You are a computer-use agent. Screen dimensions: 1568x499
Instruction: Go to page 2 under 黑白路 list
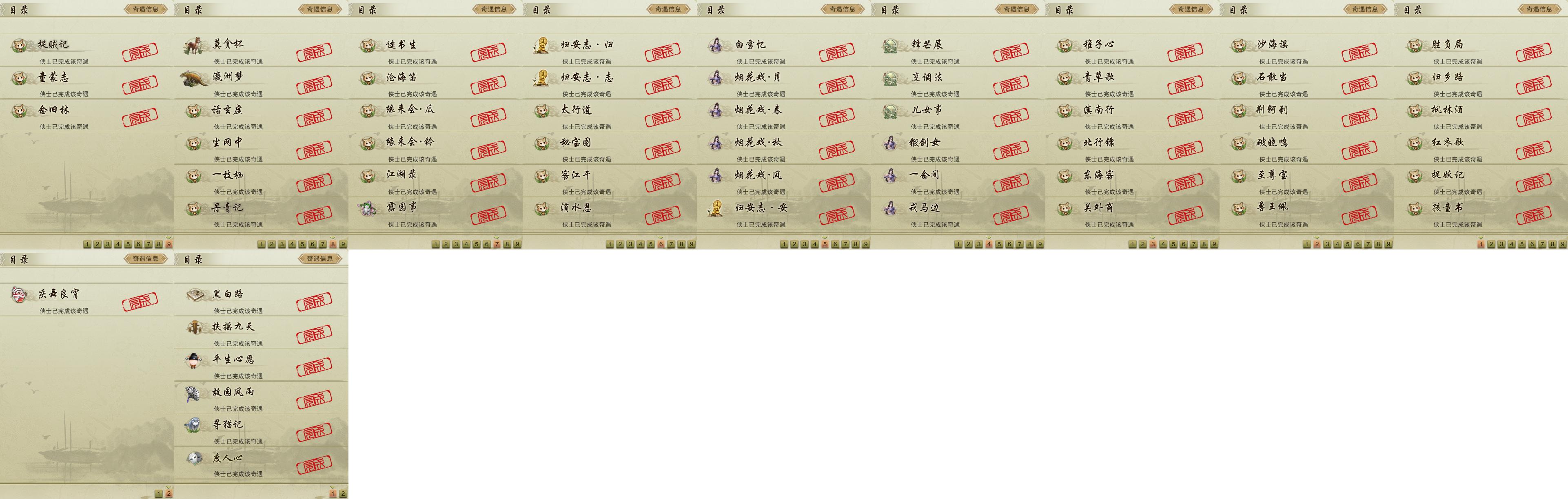coord(343,494)
